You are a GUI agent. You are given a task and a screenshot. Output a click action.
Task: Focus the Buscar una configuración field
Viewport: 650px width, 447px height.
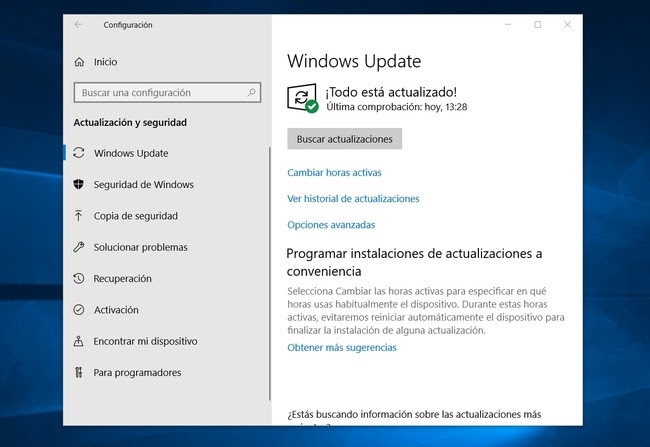click(167, 92)
